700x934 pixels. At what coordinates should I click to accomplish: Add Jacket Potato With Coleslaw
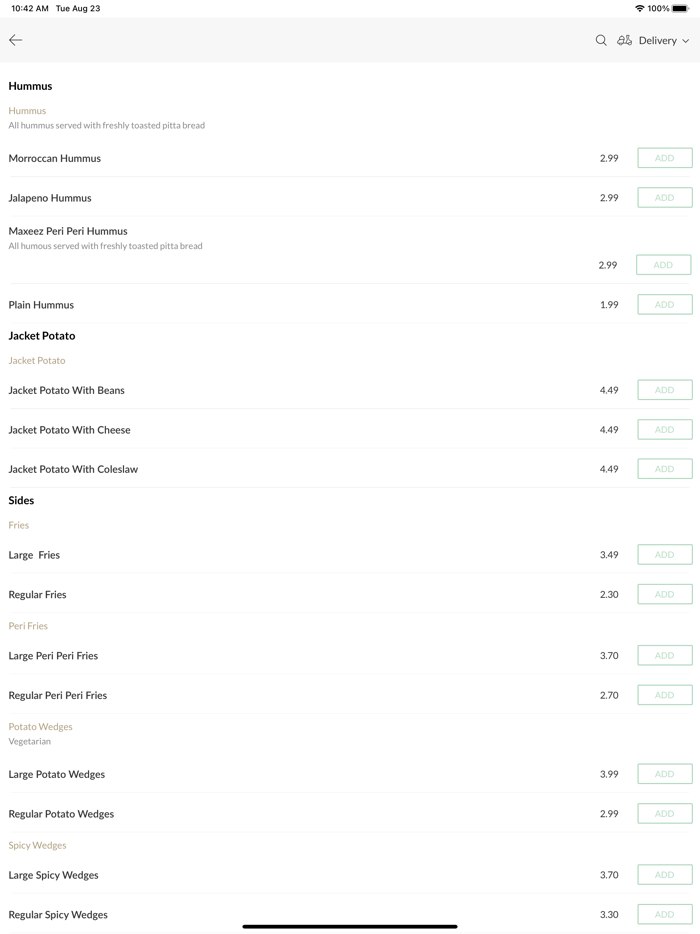(664, 469)
